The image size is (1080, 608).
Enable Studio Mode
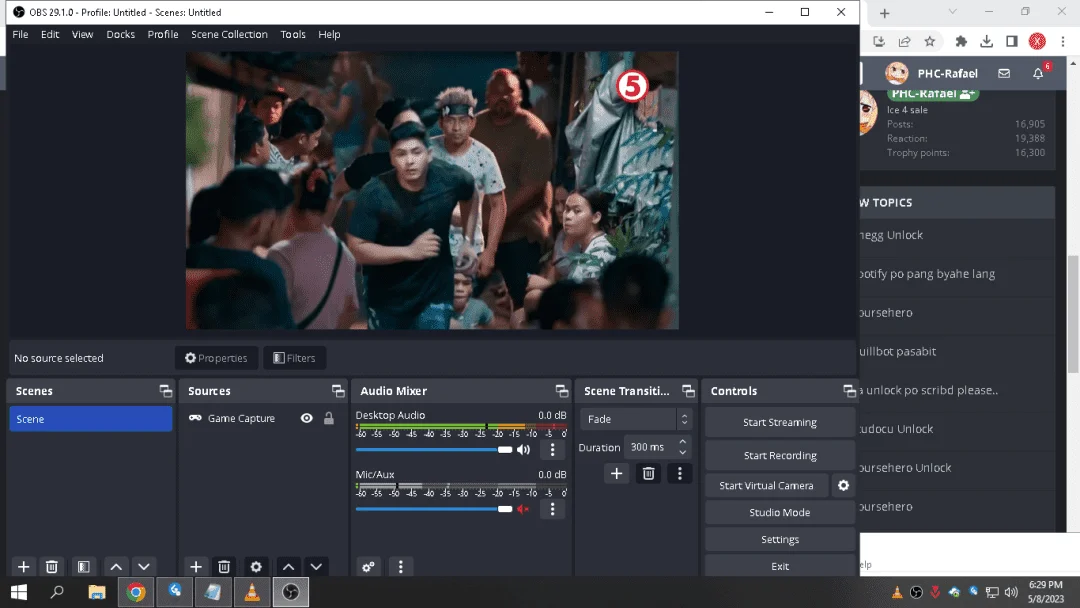click(780, 512)
